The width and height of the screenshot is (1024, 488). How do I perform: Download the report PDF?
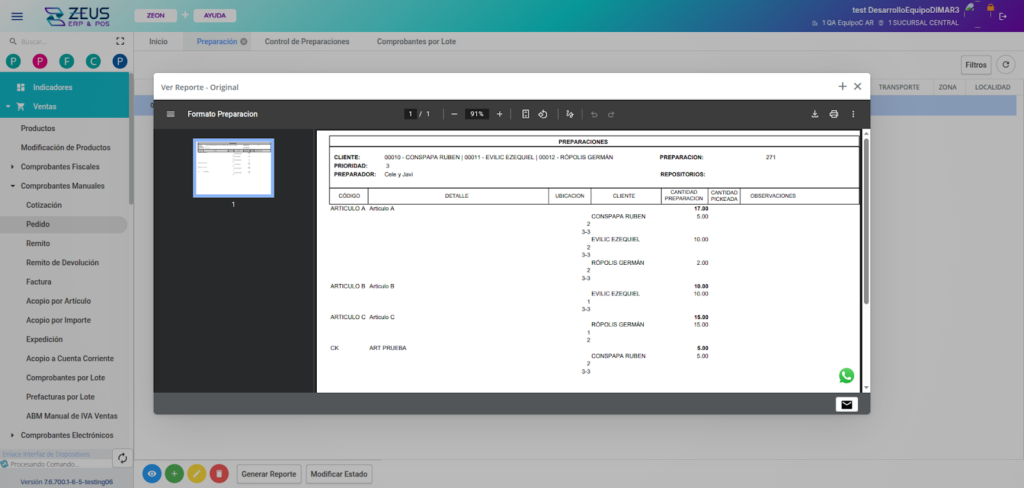click(x=814, y=114)
